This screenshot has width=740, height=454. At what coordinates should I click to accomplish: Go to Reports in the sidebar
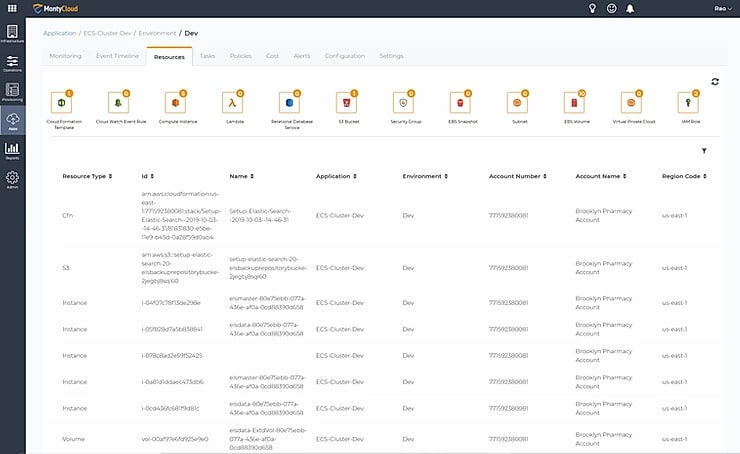click(13, 152)
